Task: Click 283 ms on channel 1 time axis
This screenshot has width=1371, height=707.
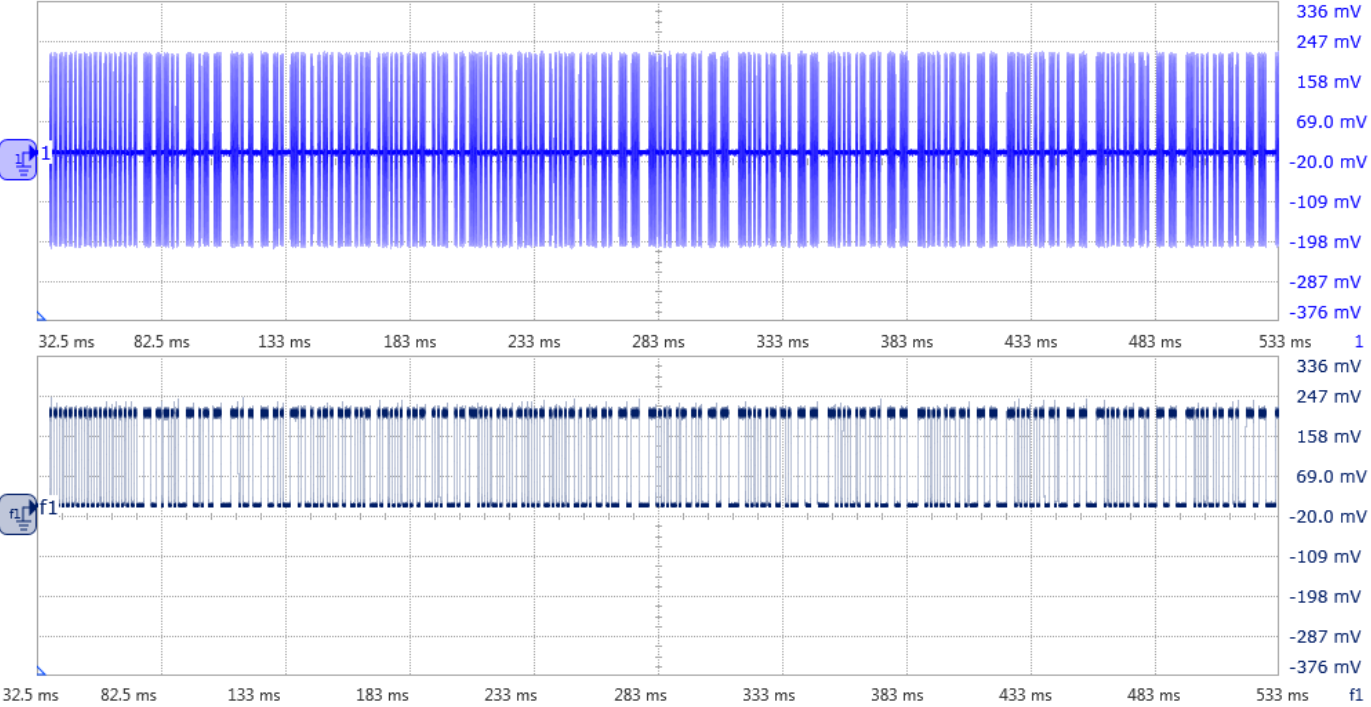Action: click(658, 342)
